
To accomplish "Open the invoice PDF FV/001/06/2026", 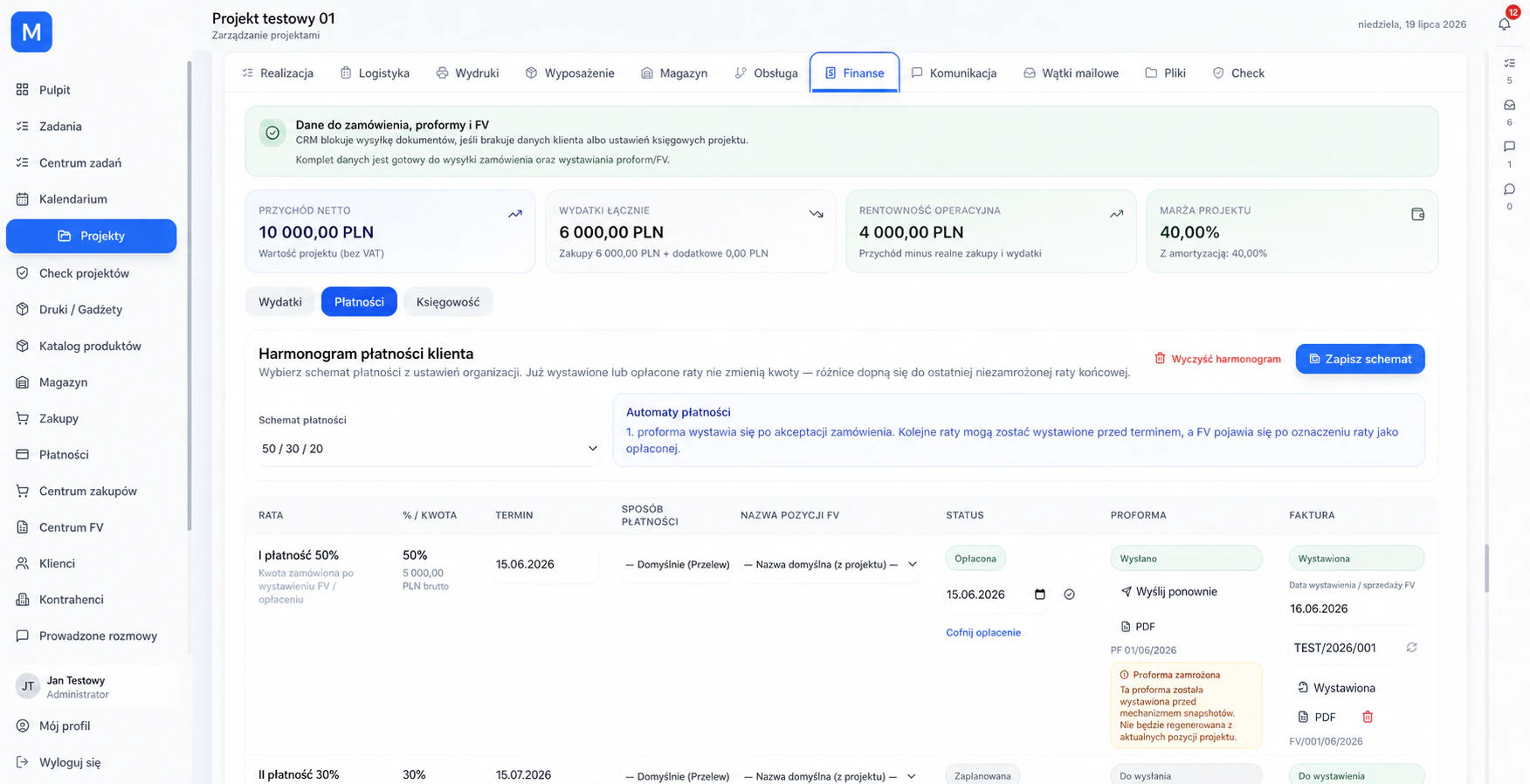I will (x=1317, y=717).
